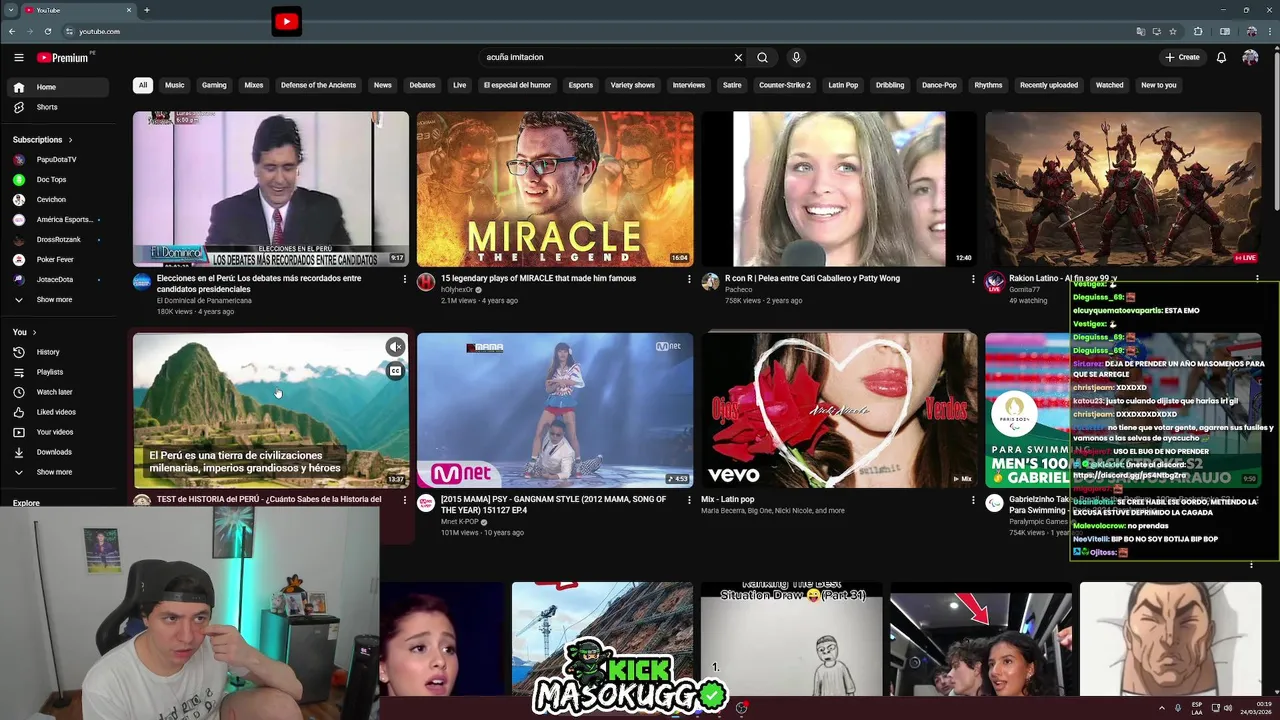Open Home in the sidebar
Screen dimensions: 1280x720
click(56, 87)
